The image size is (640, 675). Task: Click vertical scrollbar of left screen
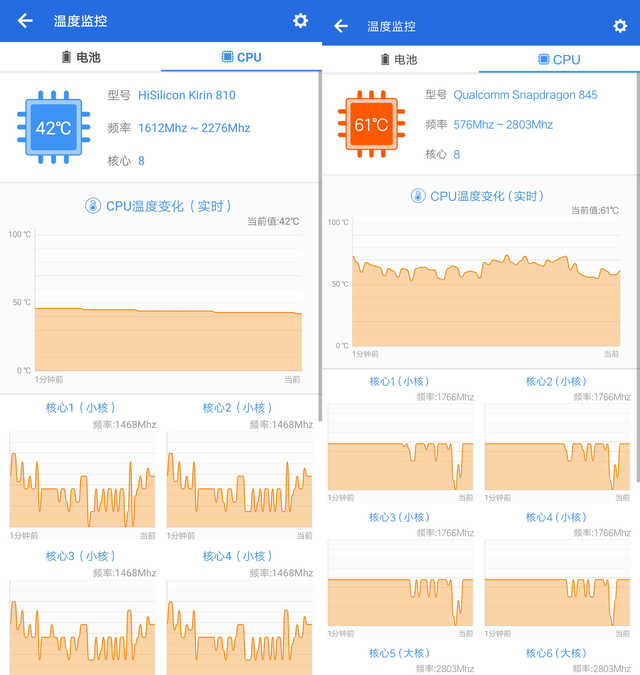coord(320,246)
